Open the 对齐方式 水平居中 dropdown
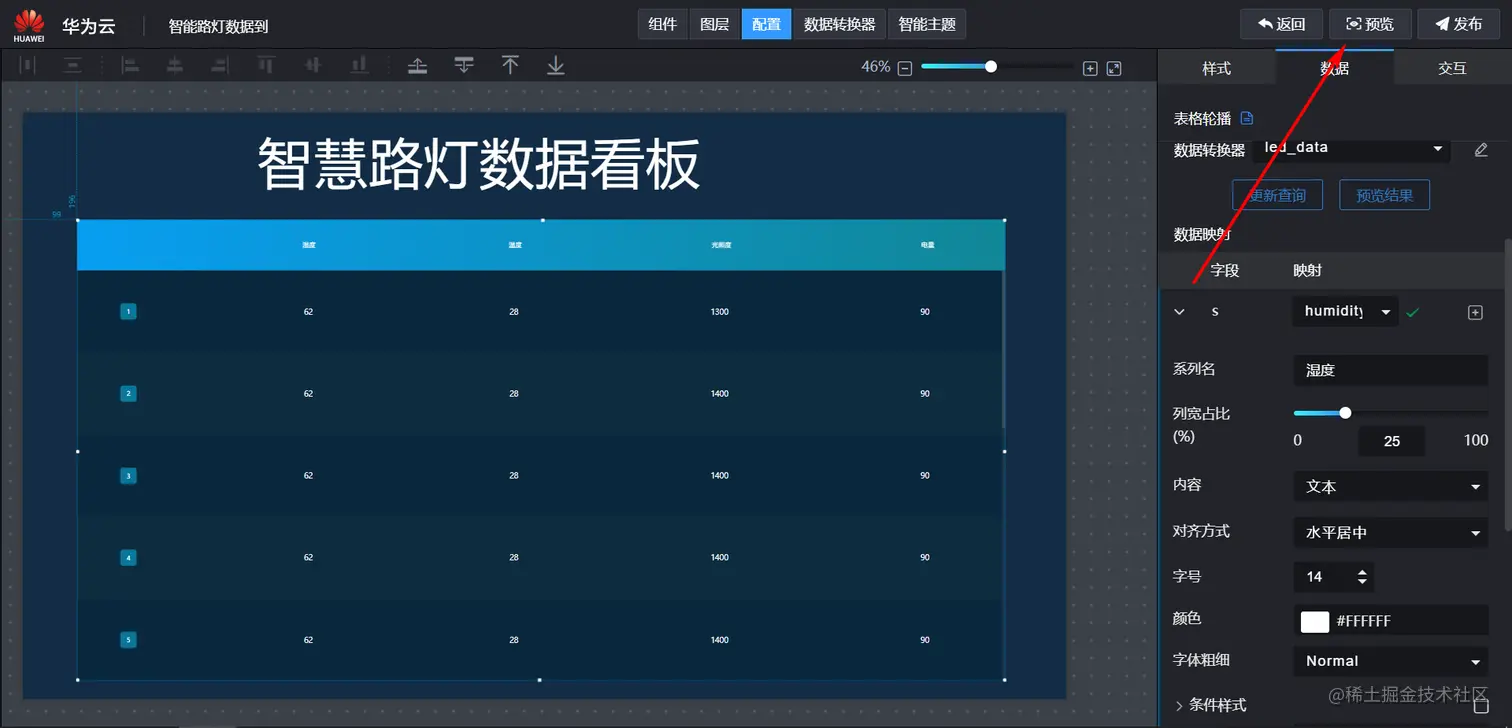 pyautogui.click(x=1390, y=533)
